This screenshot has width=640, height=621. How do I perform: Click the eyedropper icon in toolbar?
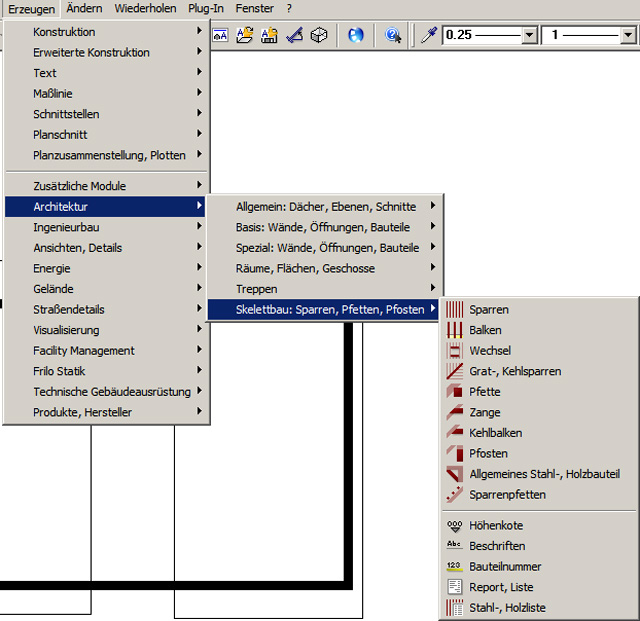[428, 36]
